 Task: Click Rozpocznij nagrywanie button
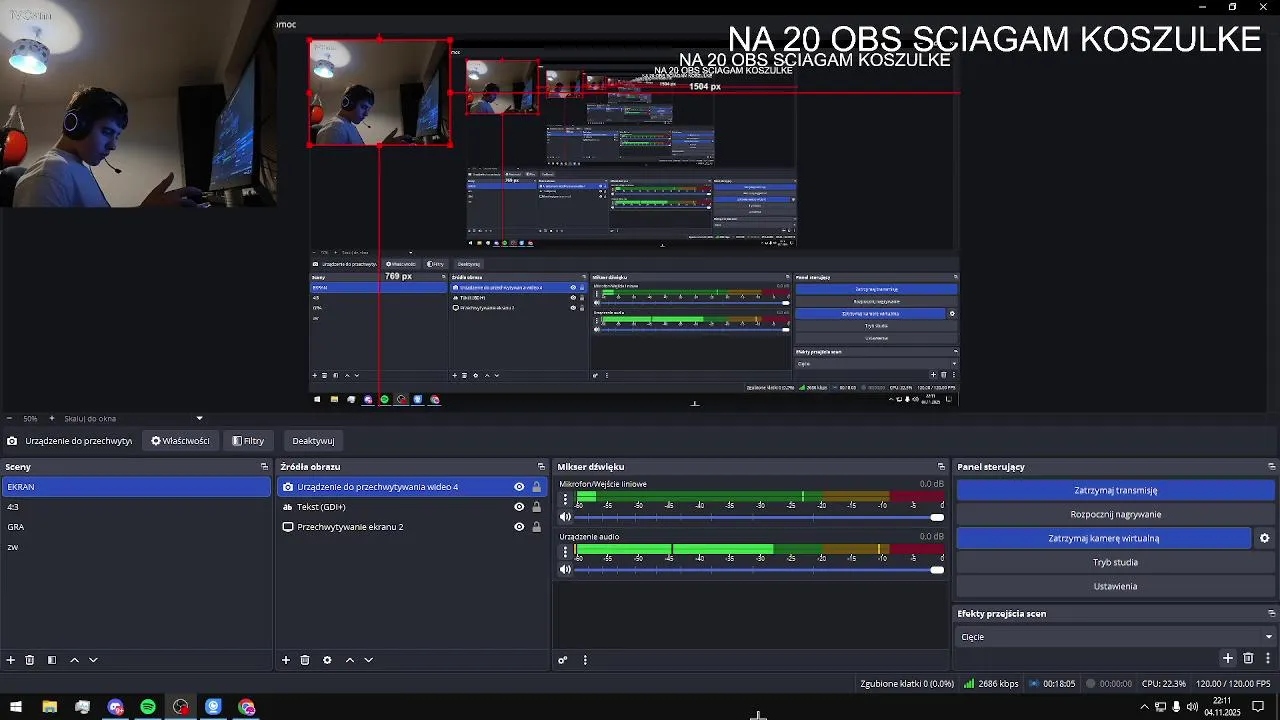point(1115,514)
